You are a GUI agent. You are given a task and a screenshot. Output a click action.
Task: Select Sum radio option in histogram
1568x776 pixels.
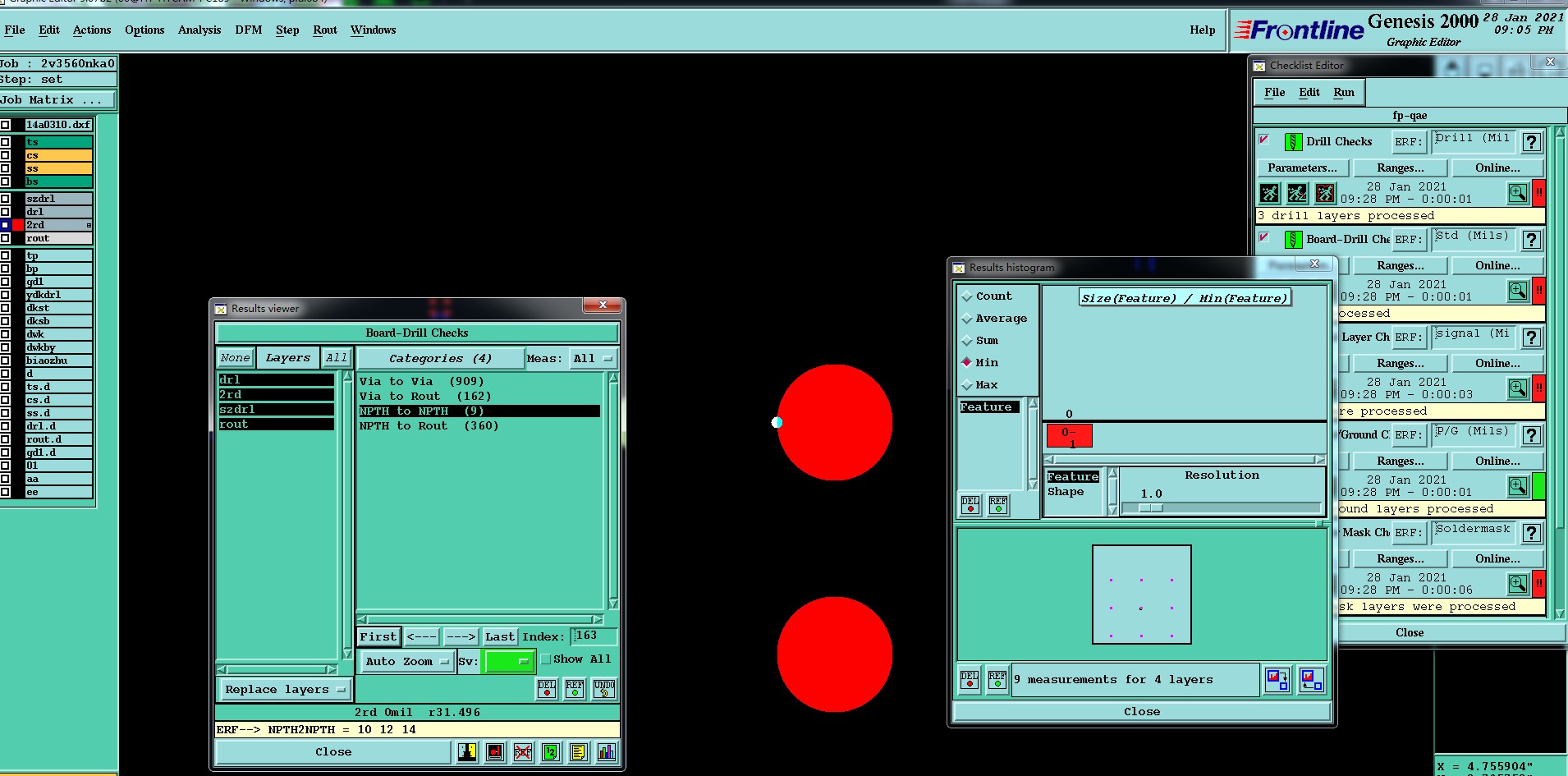tap(967, 341)
